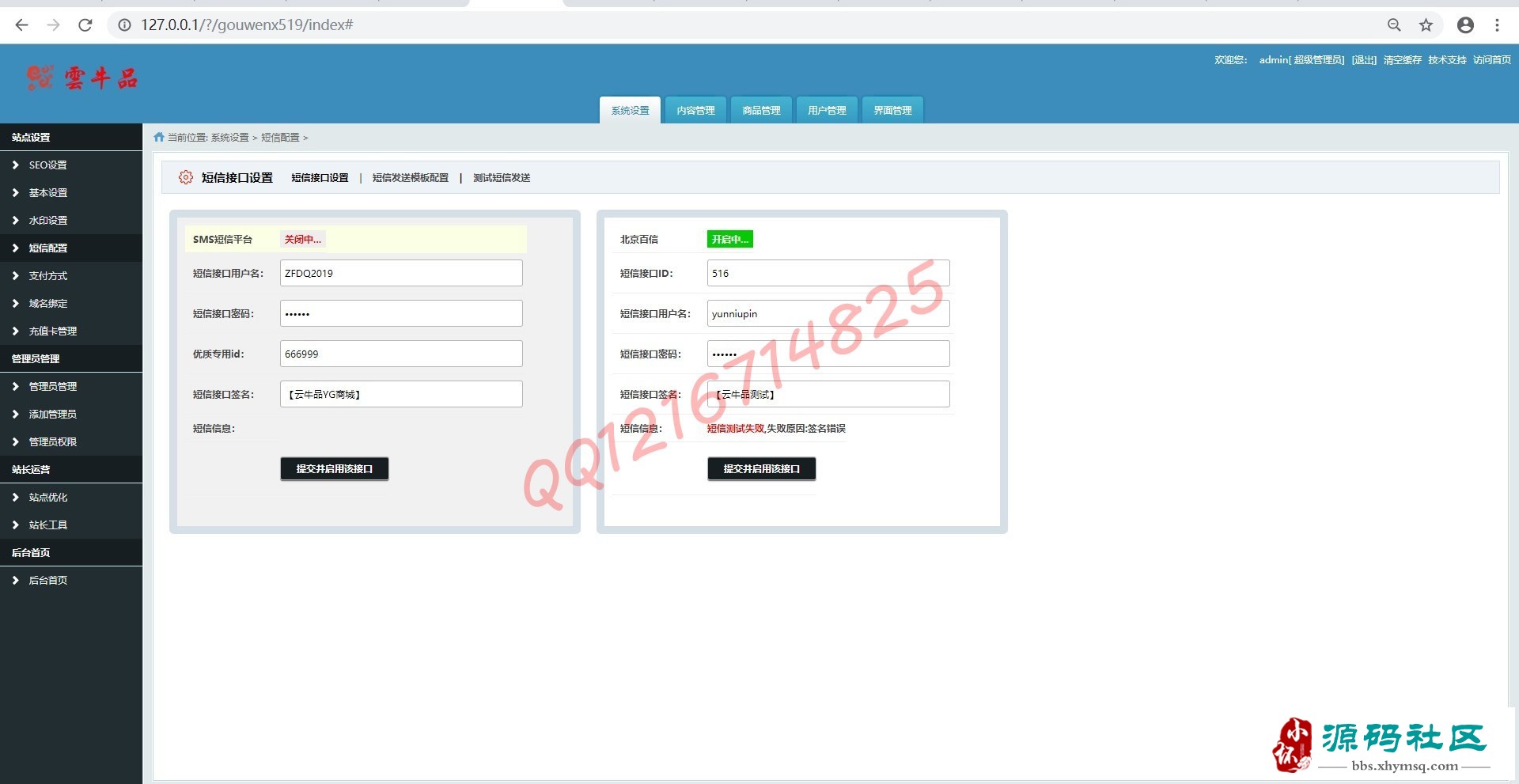1519x784 pixels.
Task: Focus the SMS短信平台 password field
Action: click(401, 313)
